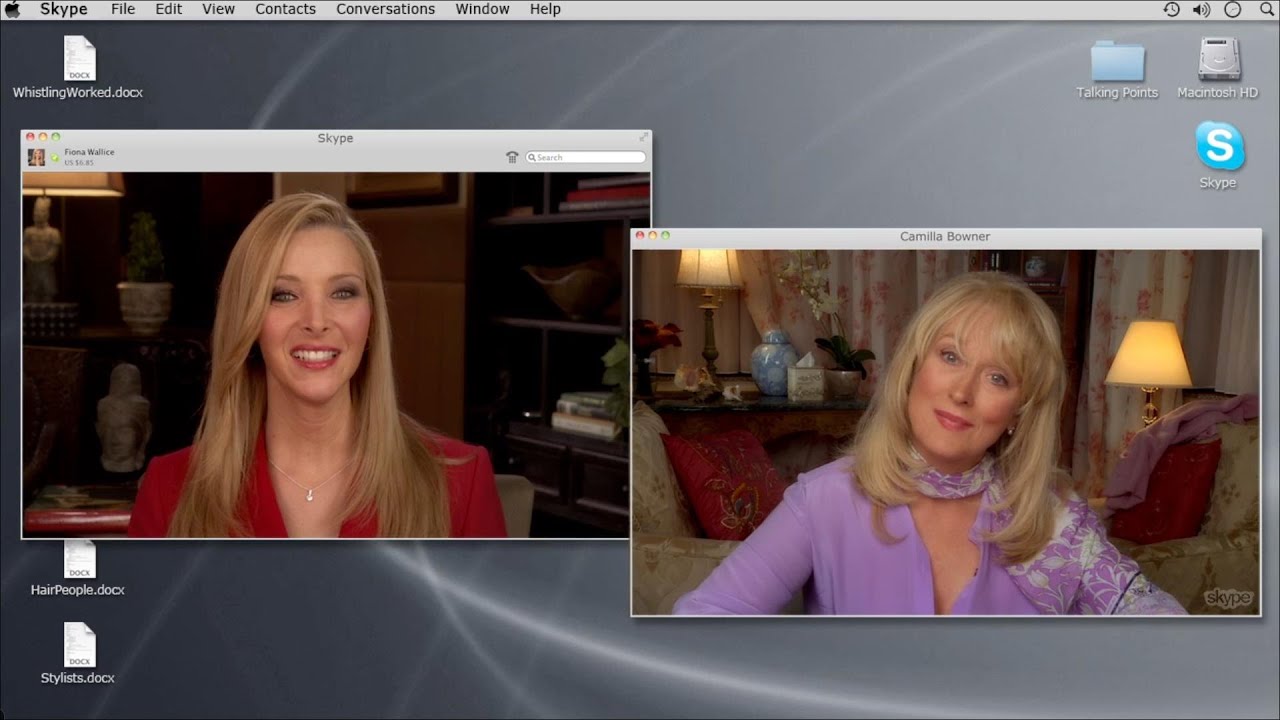Zoom the Camilla Bowner call window

(x=666, y=236)
